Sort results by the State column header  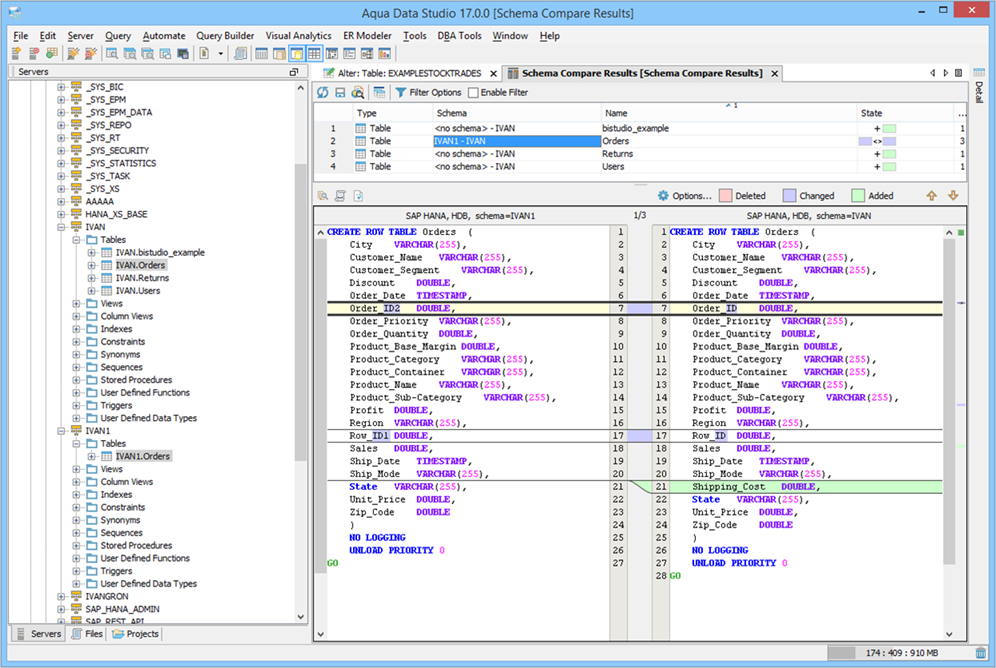coord(905,113)
